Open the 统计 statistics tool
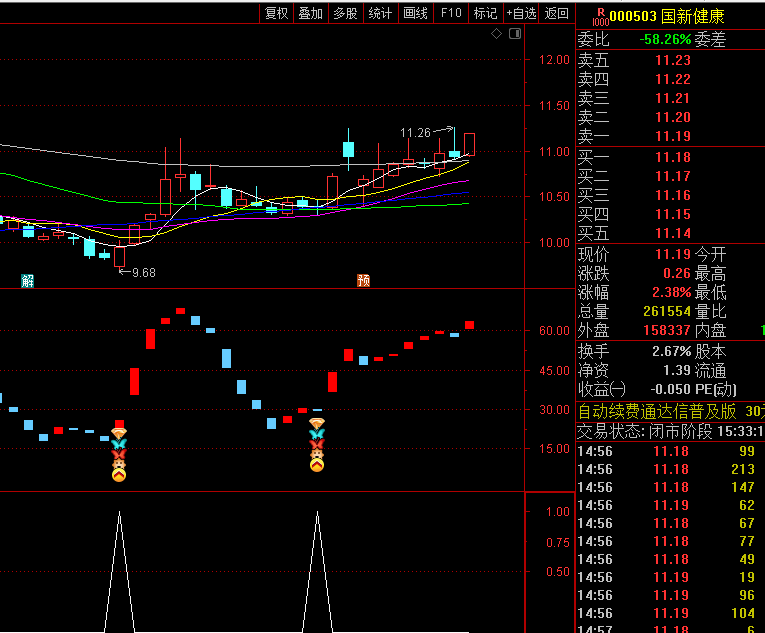The image size is (765, 633). pyautogui.click(x=380, y=13)
